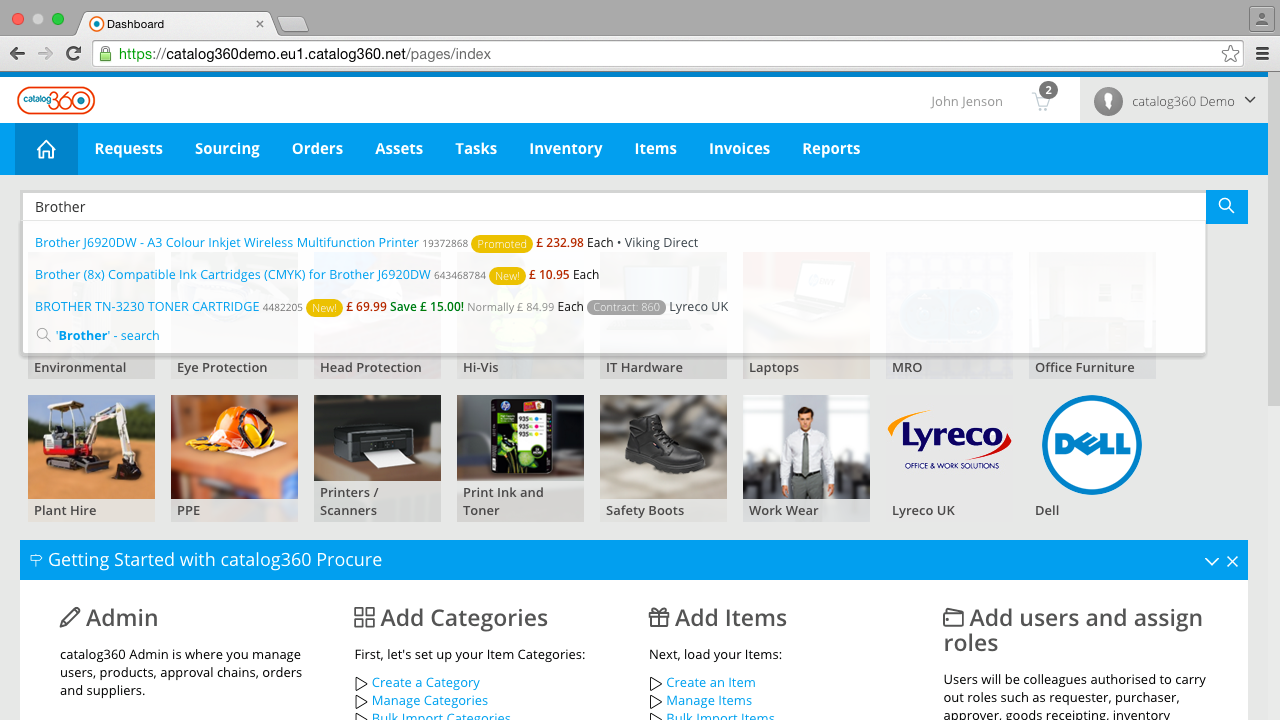This screenshot has width=1280, height=720.
Task: Open the Chrome hamburger menu
Action: 1262,54
